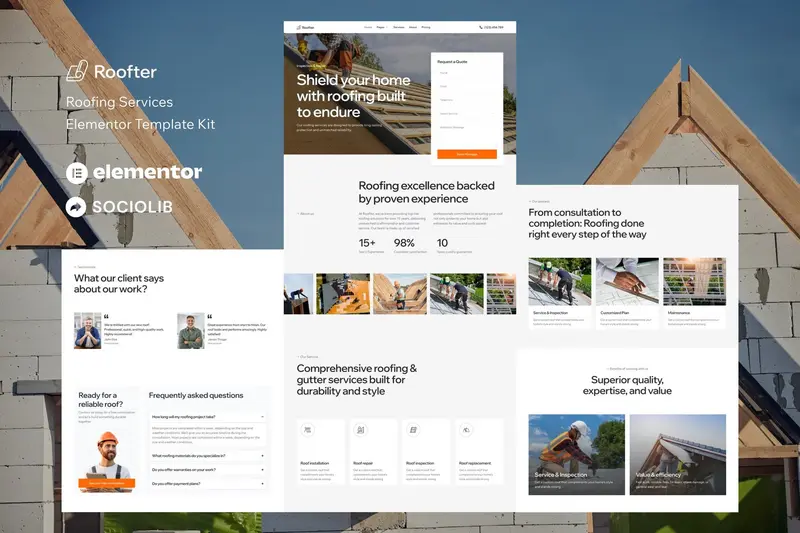800x533 pixels.
Task: Click the Name field in the quote form
Action: point(467,74)
